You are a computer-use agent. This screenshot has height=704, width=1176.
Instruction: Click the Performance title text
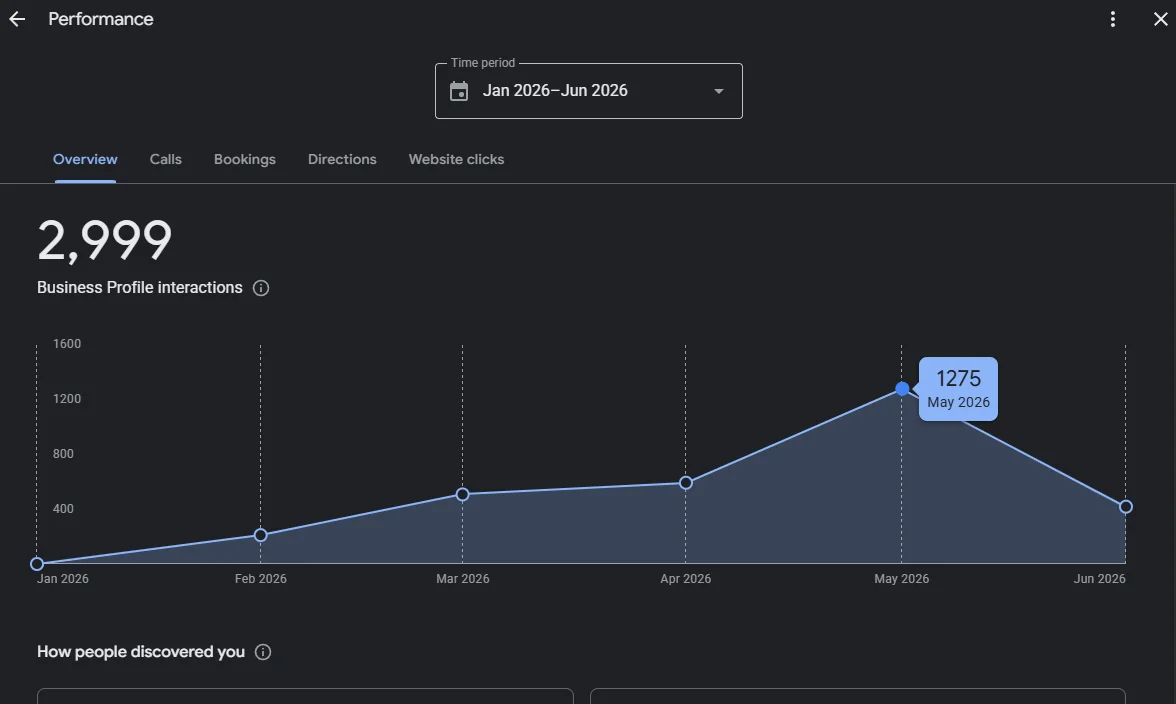(100, 19)
